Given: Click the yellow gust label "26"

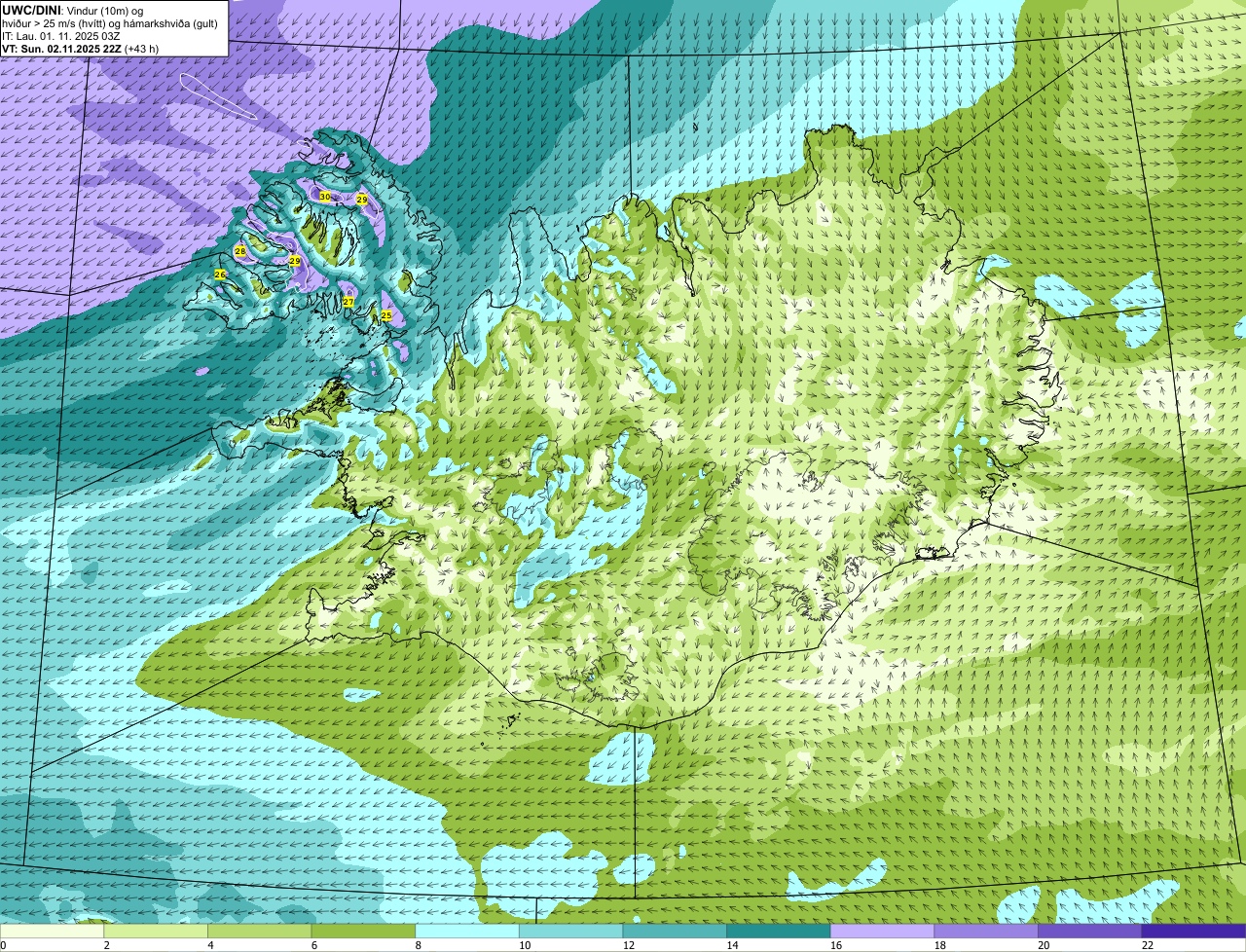Looking at the screenshot, I should (x=220, y=275).
